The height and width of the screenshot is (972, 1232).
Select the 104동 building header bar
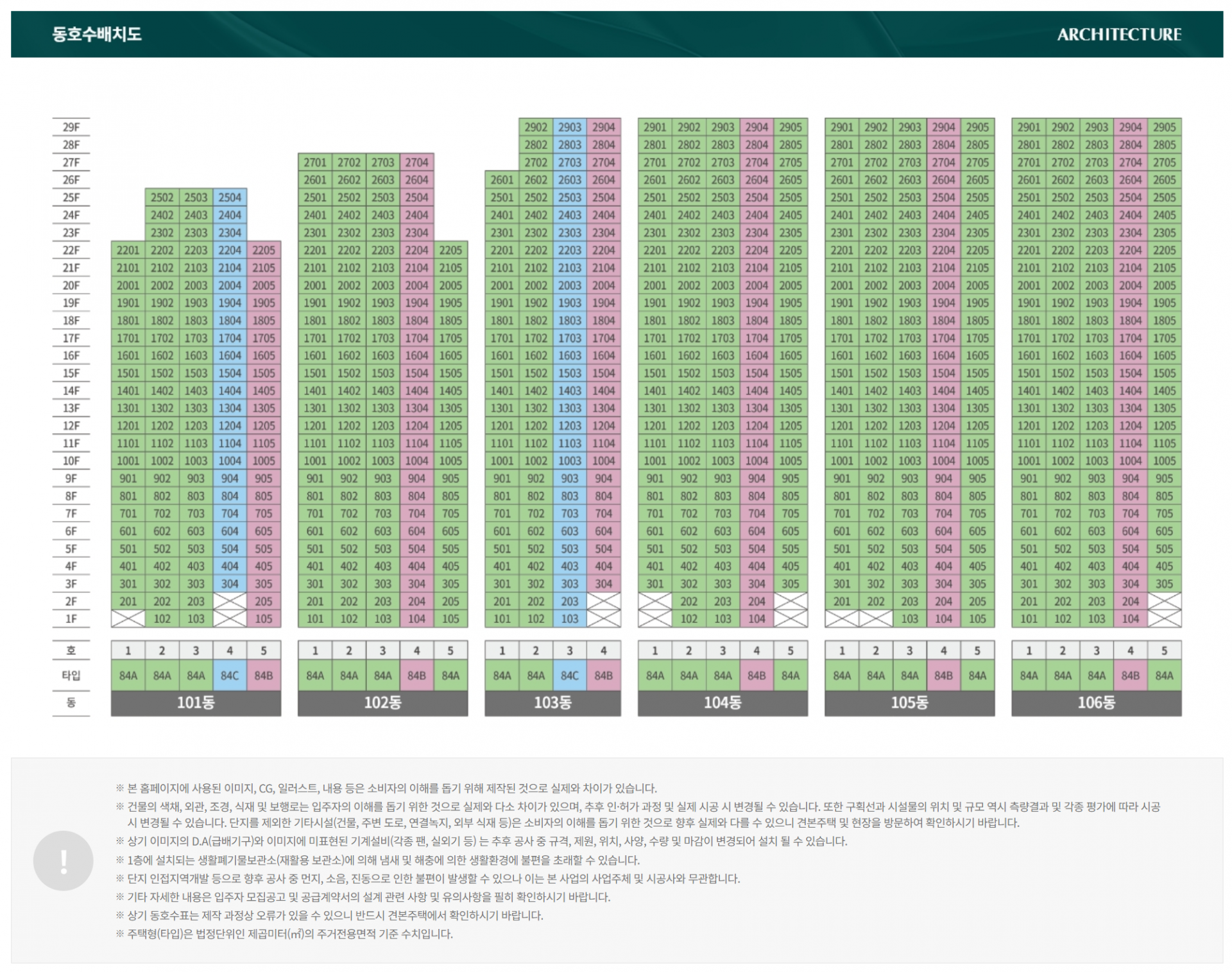723,703
